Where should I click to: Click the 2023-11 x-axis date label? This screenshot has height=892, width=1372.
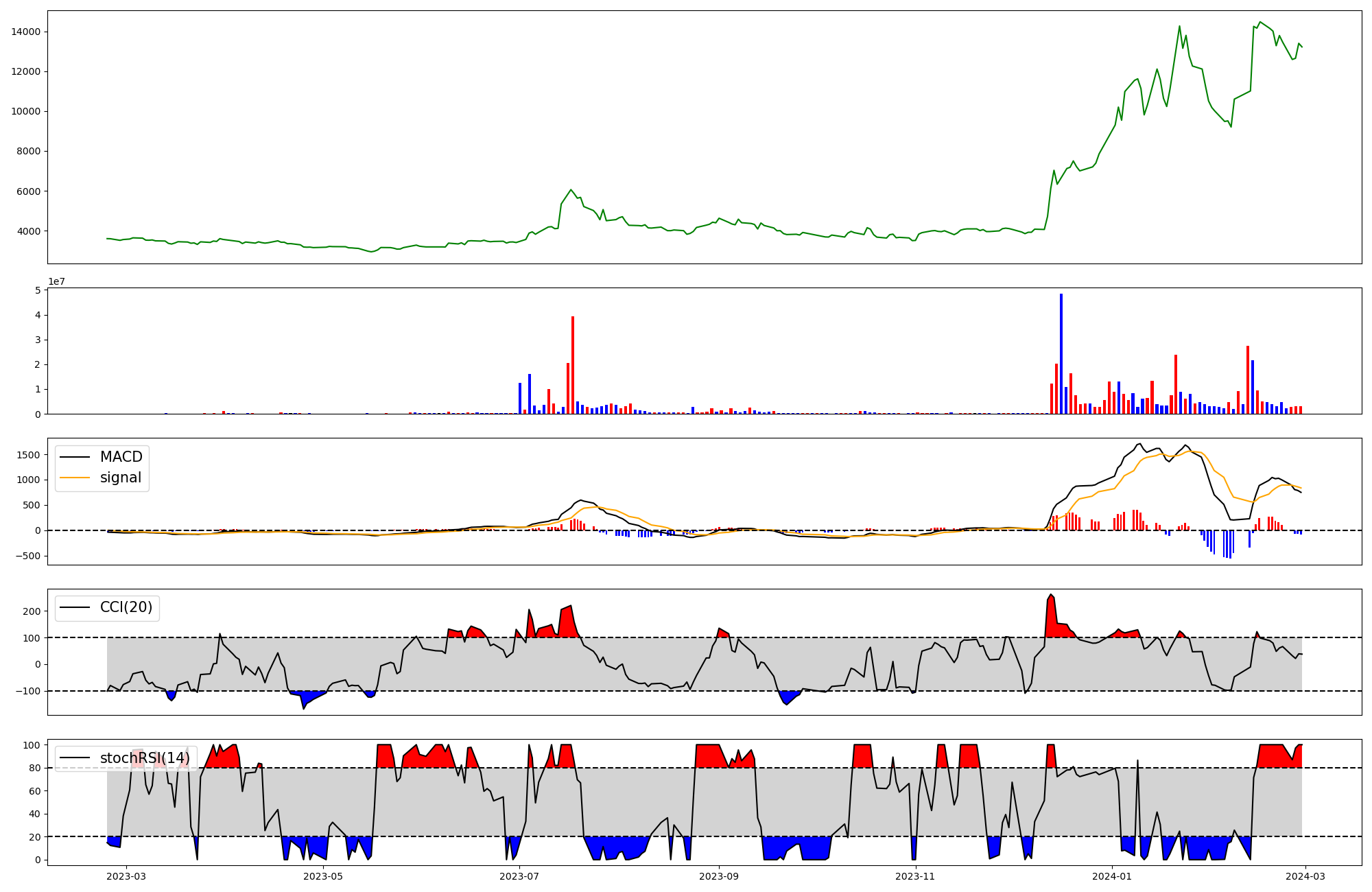tap(916, 876)
